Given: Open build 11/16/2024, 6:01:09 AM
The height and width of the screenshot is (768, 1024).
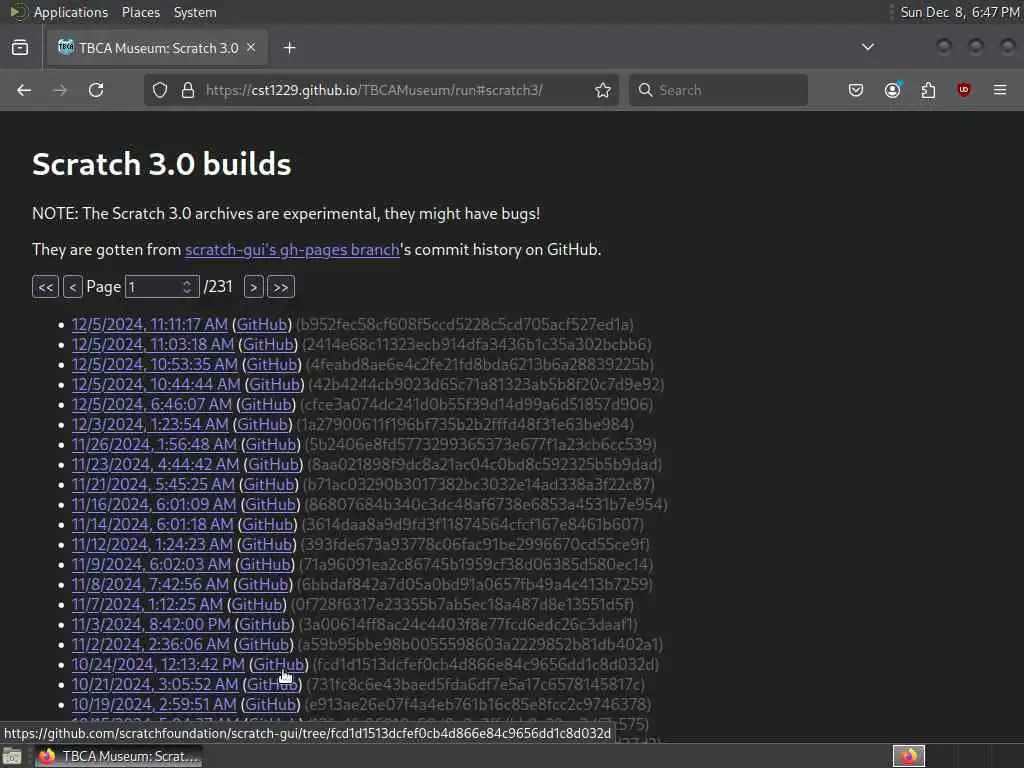Looking at the screenshot, I should tap(154, 504).
